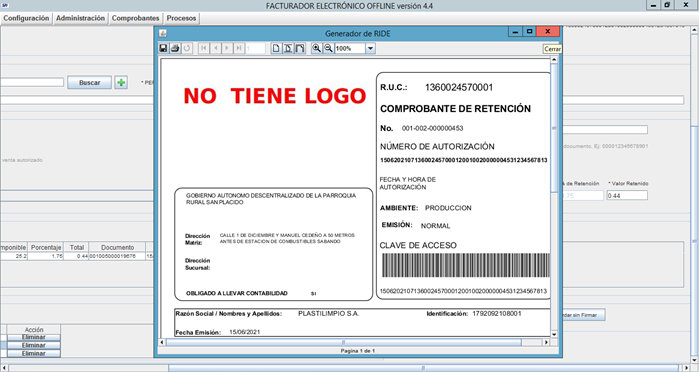Expand the 100% zoom level dropdown

370,48
